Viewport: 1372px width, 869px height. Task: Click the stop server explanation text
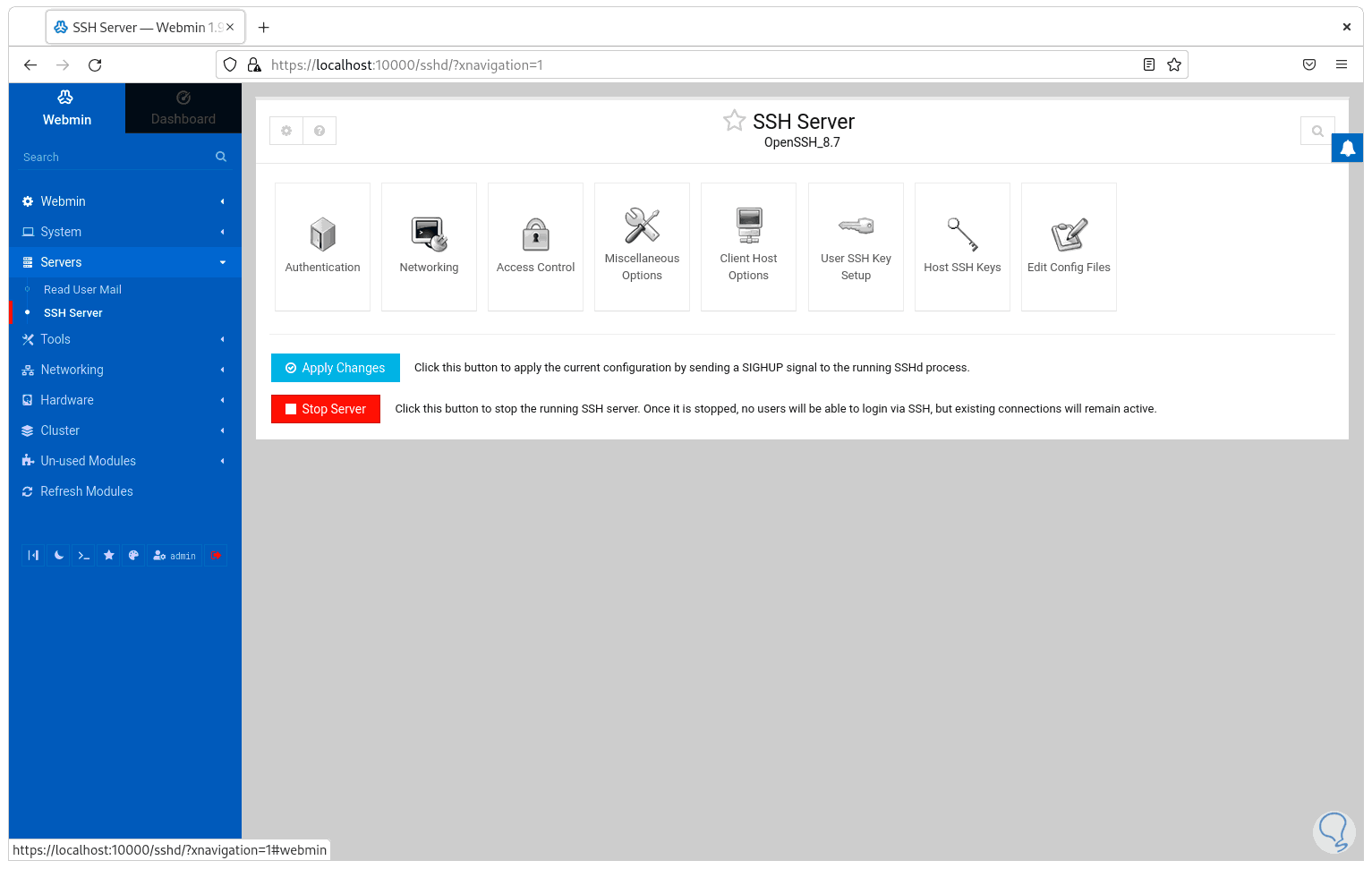tap(776, 409)
